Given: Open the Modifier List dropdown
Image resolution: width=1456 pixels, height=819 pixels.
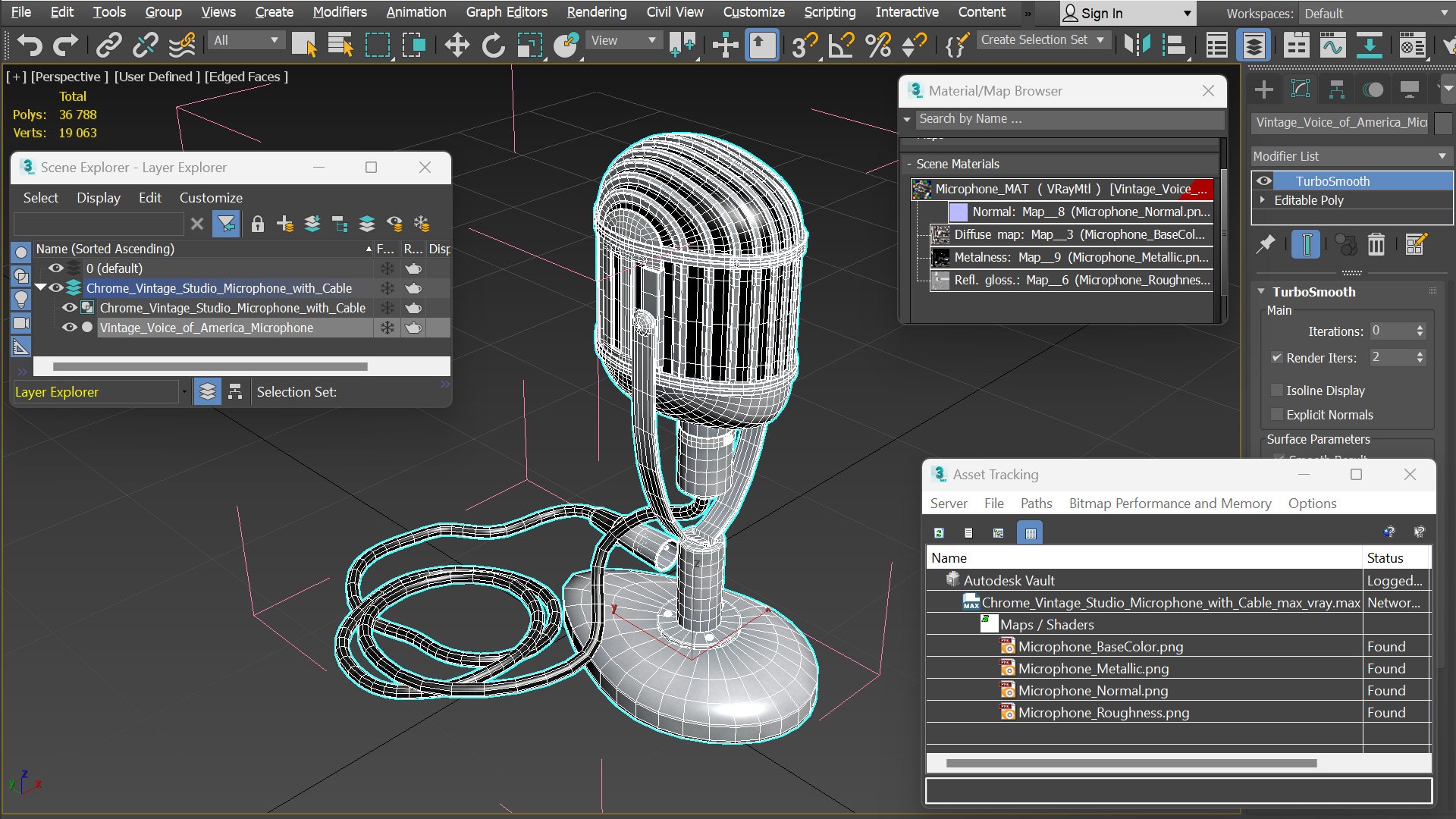Looking at the screenshot, I should [x=1351, y=156].
